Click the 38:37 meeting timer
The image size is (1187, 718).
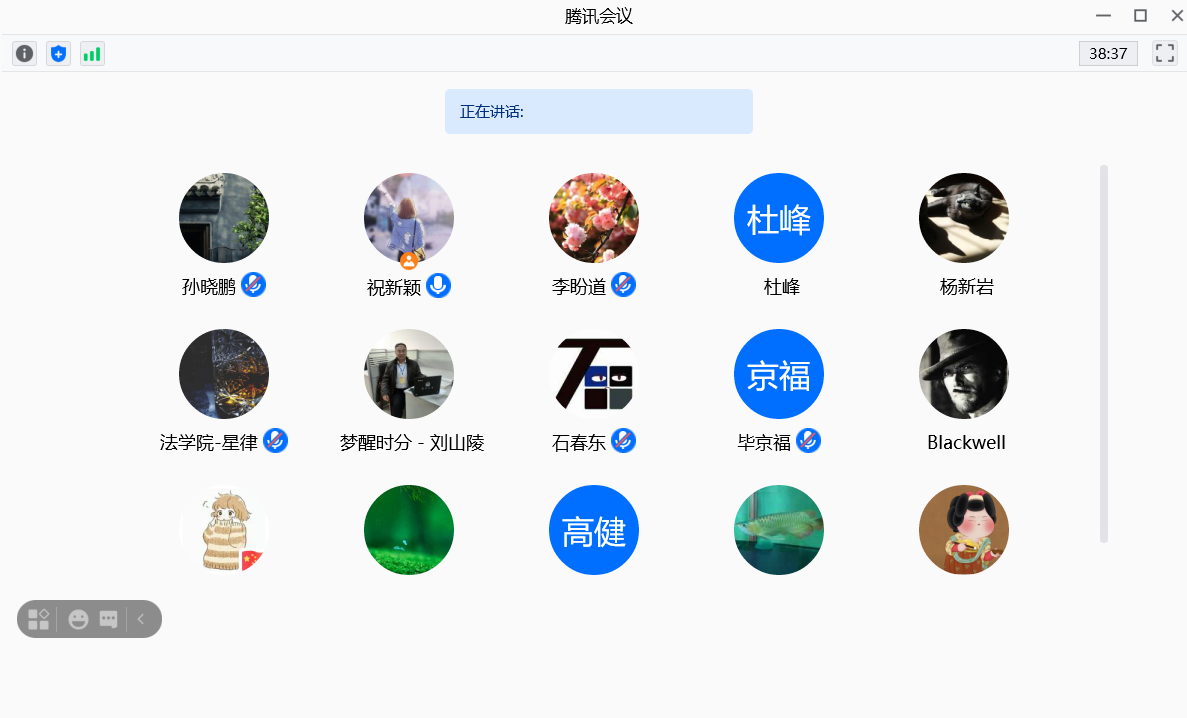1108,54
